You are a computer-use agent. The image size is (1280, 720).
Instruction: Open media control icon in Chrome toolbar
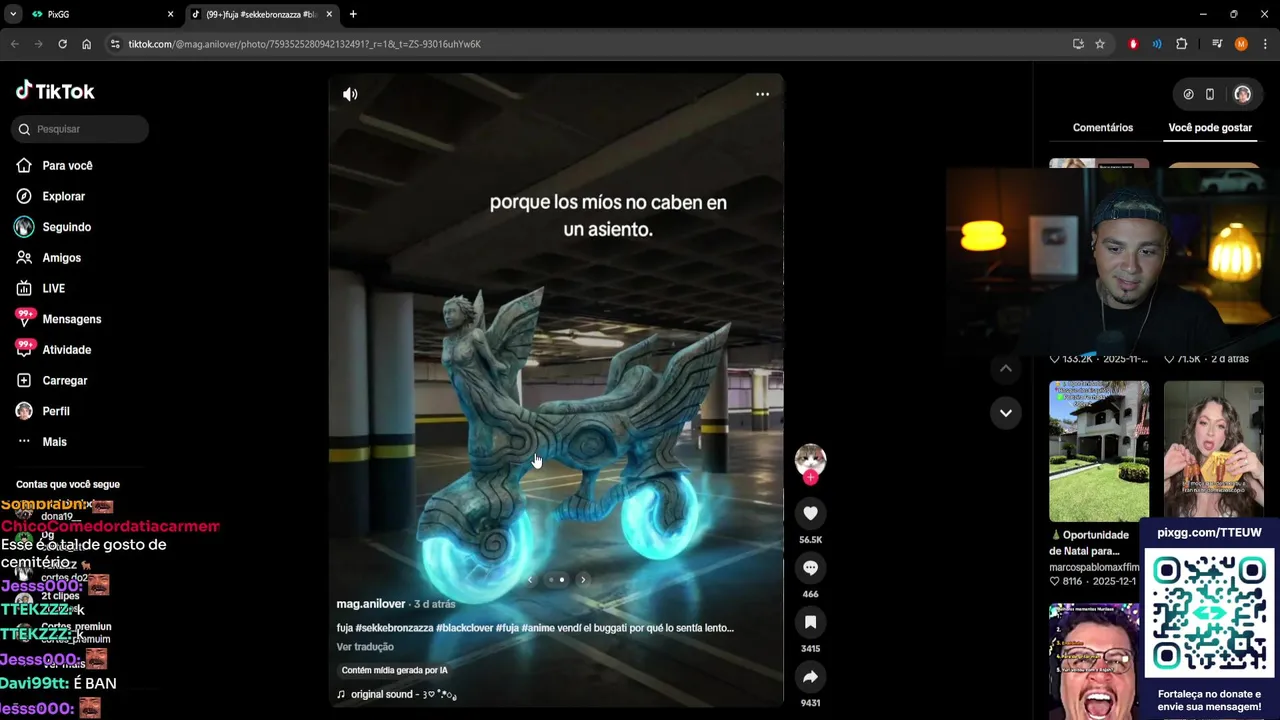click(x=1217, y=44)
